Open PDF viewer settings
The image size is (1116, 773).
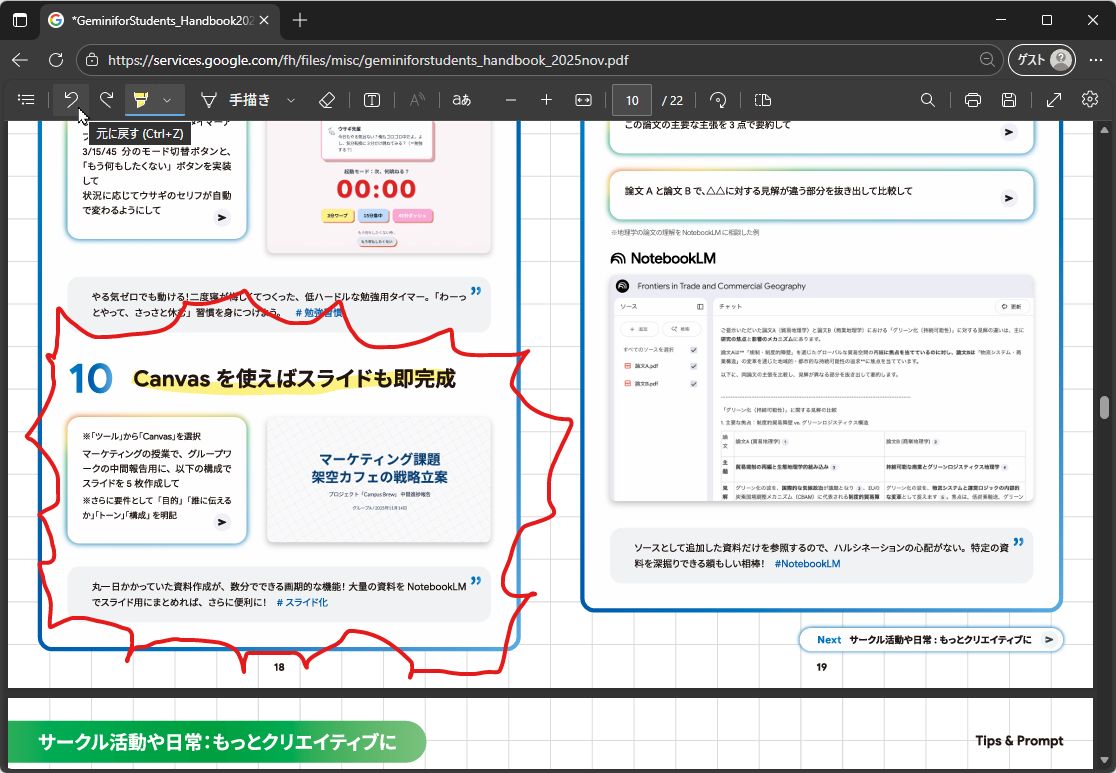pyautogui.click(x=1089, y=99)
